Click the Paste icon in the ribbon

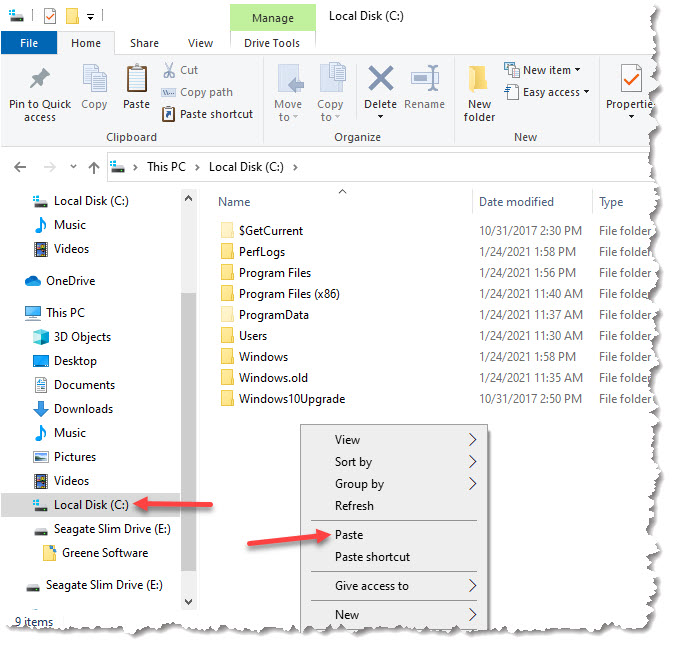pos(136,80)
